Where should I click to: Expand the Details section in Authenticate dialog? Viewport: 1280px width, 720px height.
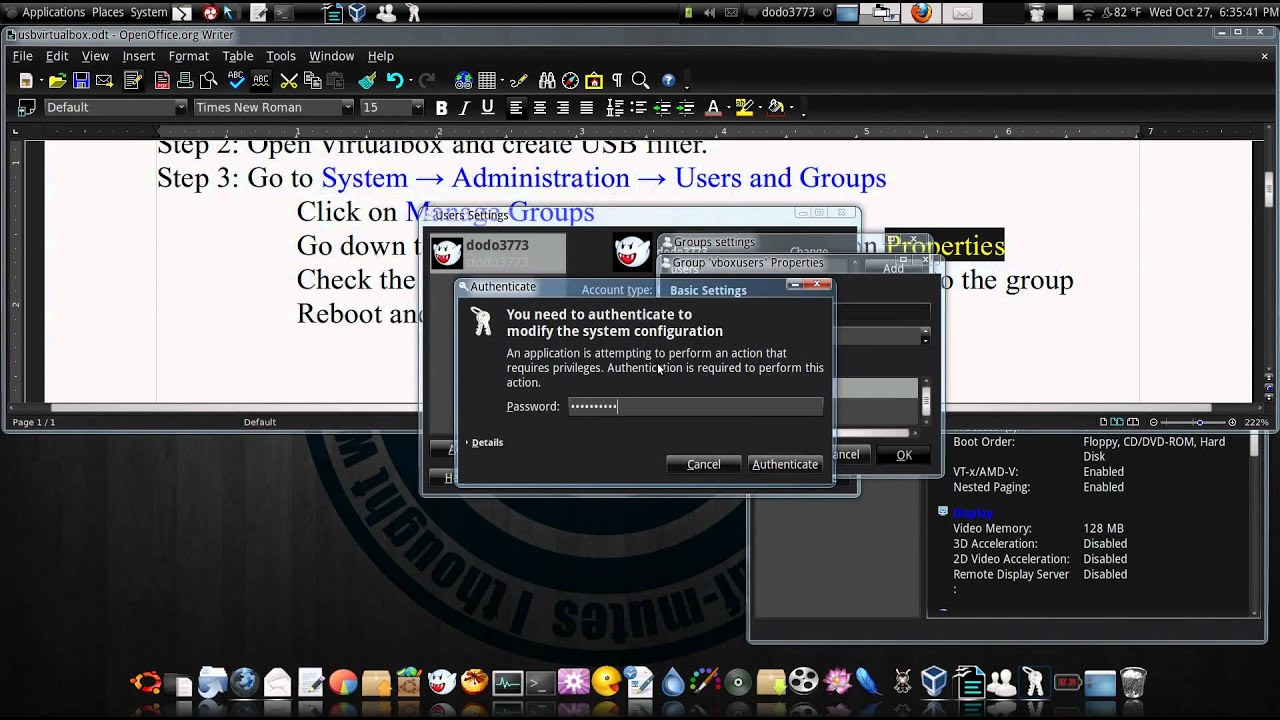[x=485, y=442]
